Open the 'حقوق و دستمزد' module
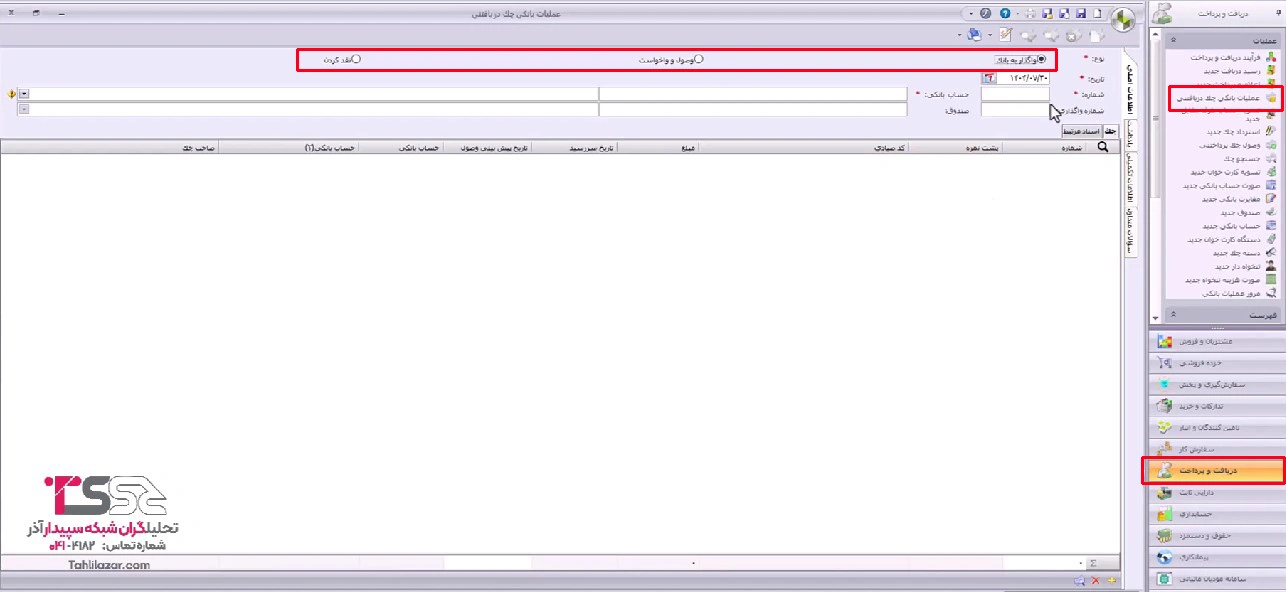This screenshot has height=592, width=1286. point(1217,535)
